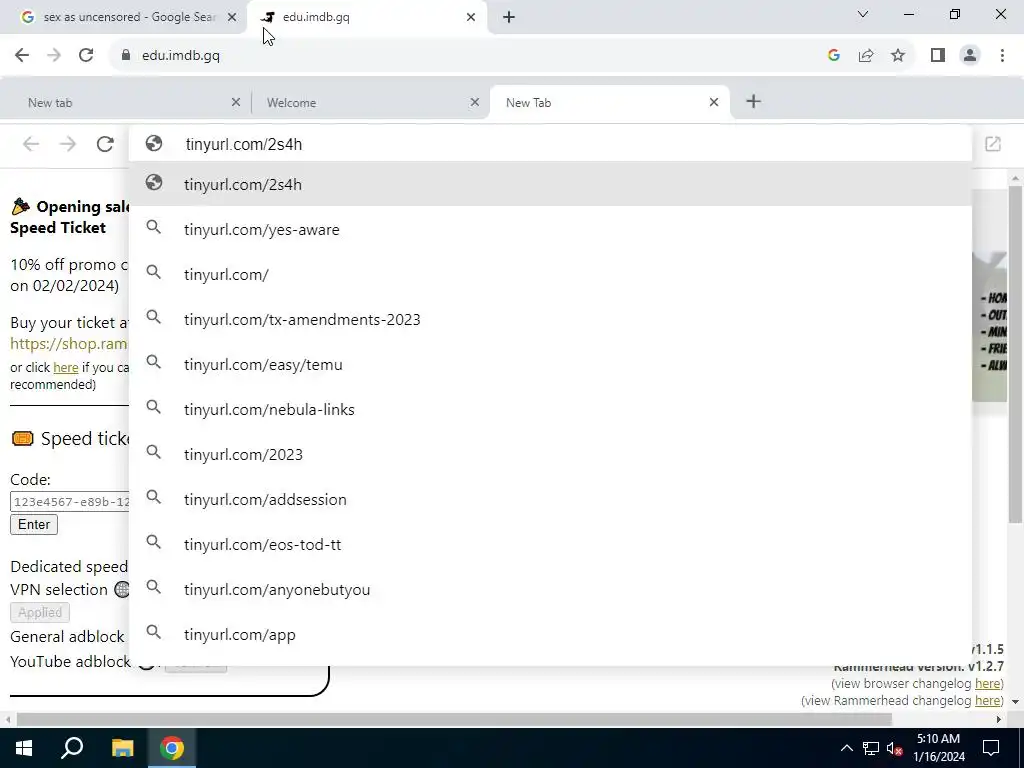Pick suggestion tinyurl.com/easy/temu
The image size is (1024, 768).
click(x=550, y=365)
